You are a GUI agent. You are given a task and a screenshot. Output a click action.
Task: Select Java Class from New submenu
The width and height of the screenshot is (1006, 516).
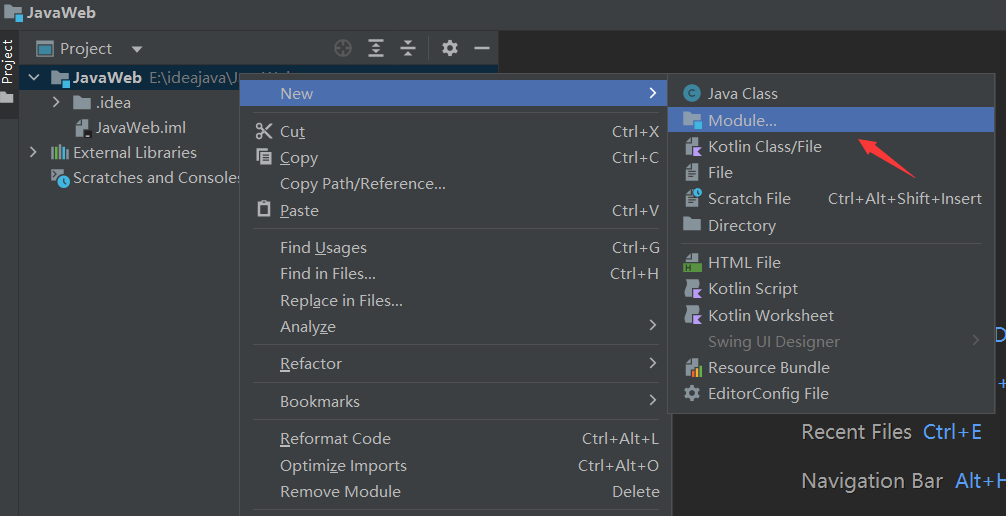tap(742, 93)
